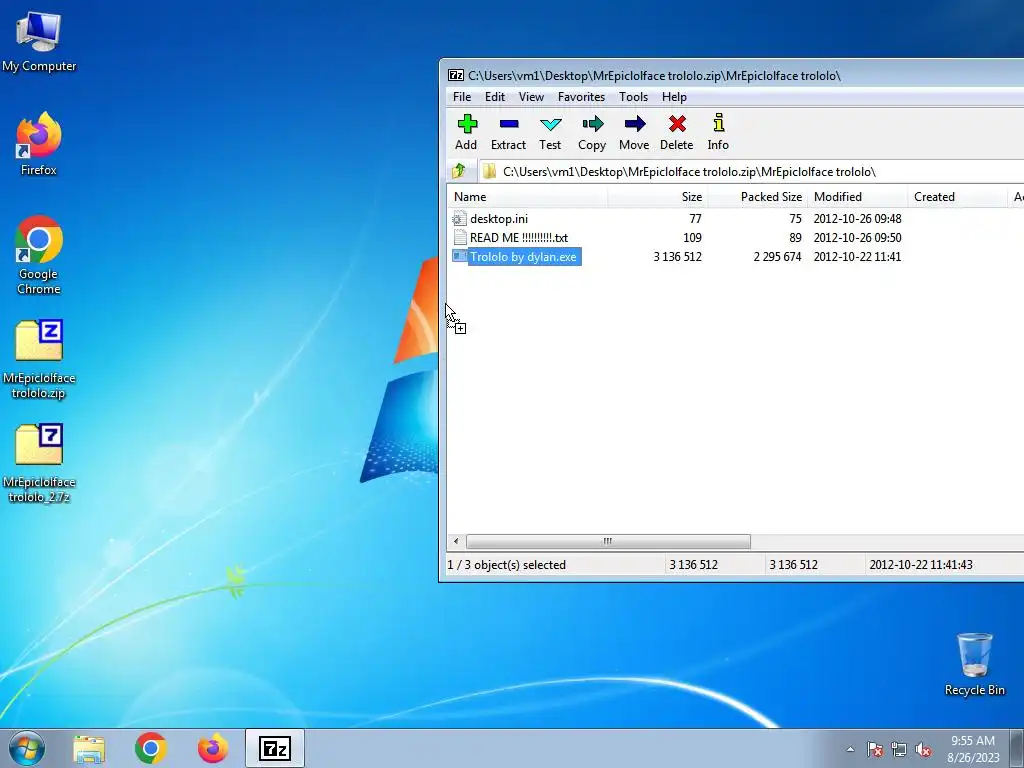The height and width of the screenshot is (768, 1024).
Task: Click the red Delete icon
Action: [677, 124]
